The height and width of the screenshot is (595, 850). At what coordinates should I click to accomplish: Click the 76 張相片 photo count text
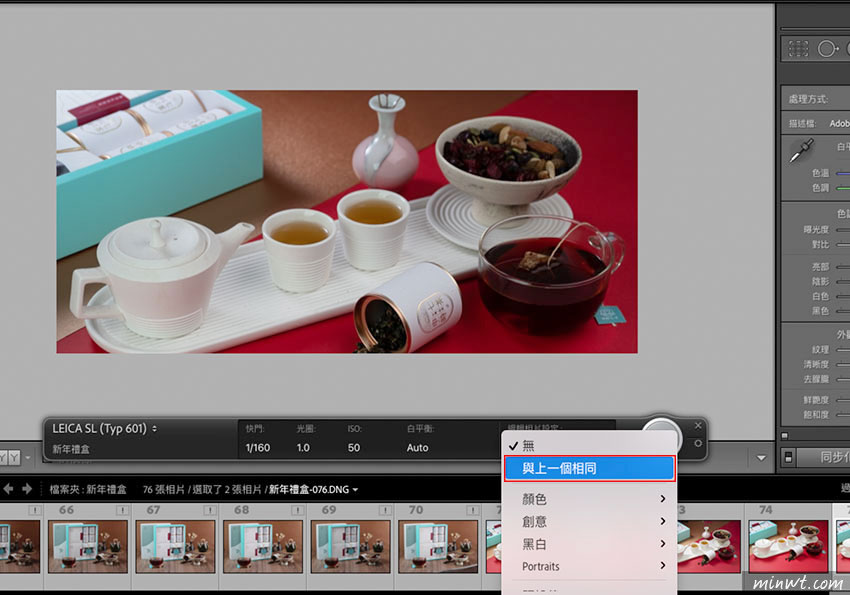tap(163, 489)
